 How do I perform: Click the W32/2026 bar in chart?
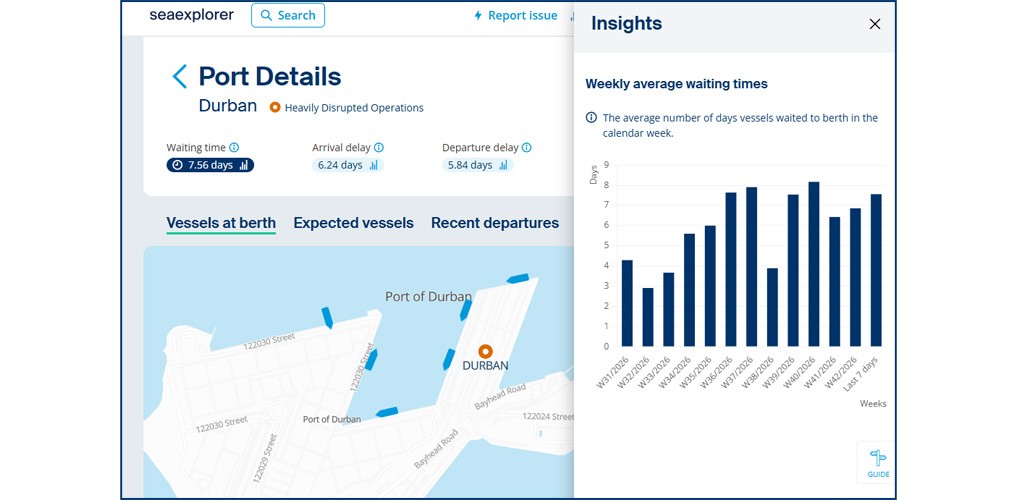coord(648,317)
